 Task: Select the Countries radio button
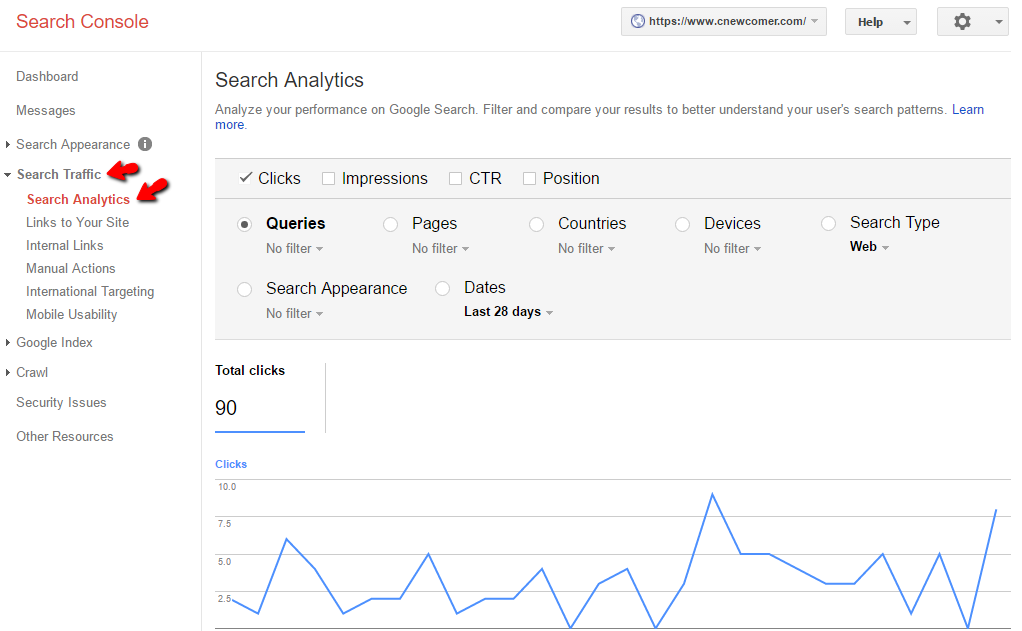tap(536, 224)
